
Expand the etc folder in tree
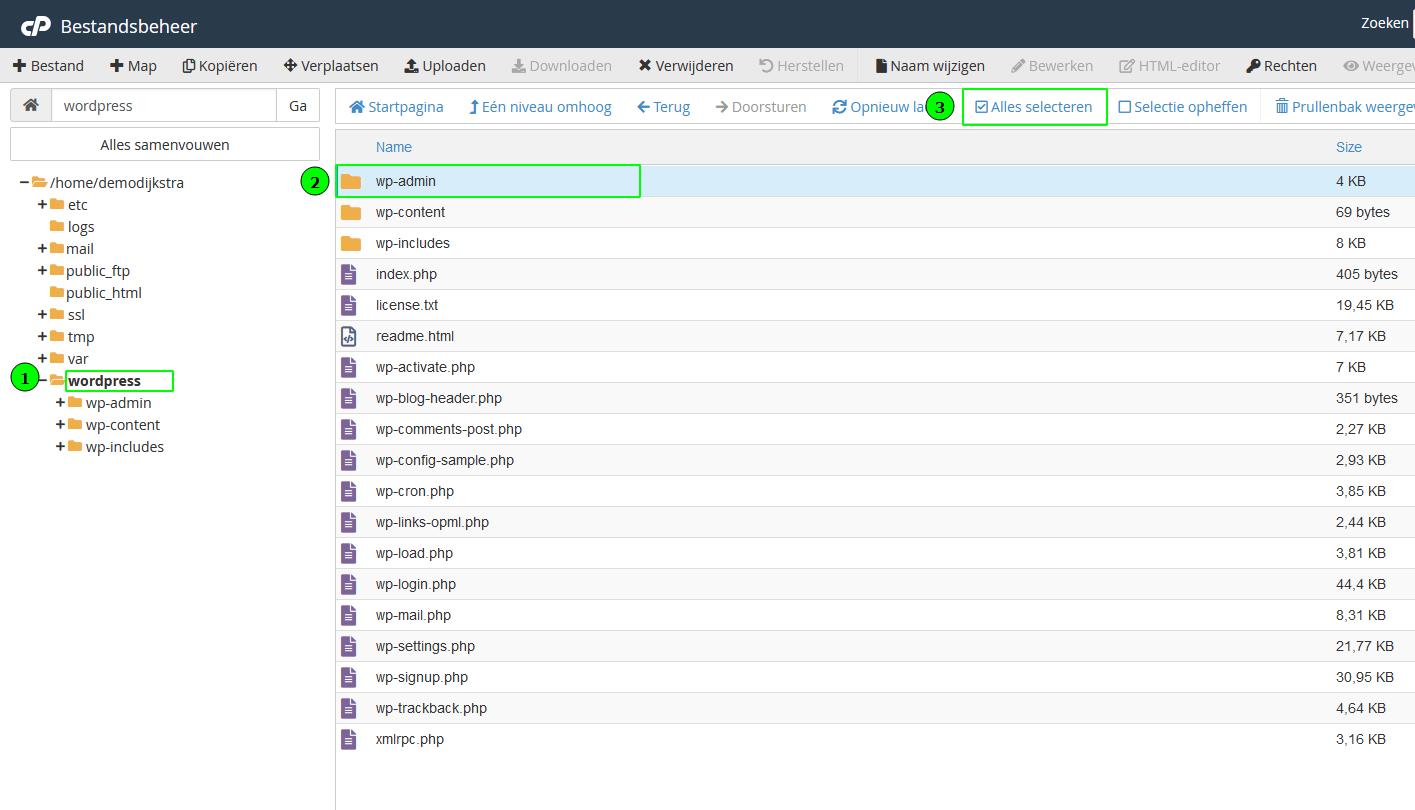(x=42, y=204)
